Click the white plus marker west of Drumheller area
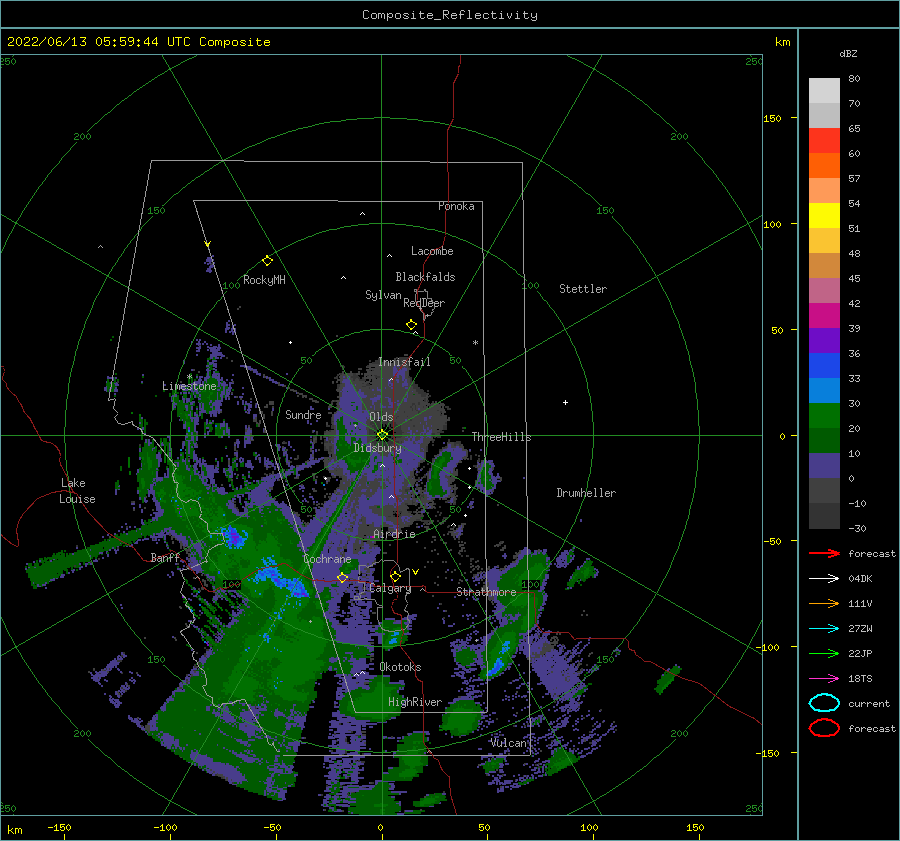Viewport: 900px width, 841px height. point(565,402)
